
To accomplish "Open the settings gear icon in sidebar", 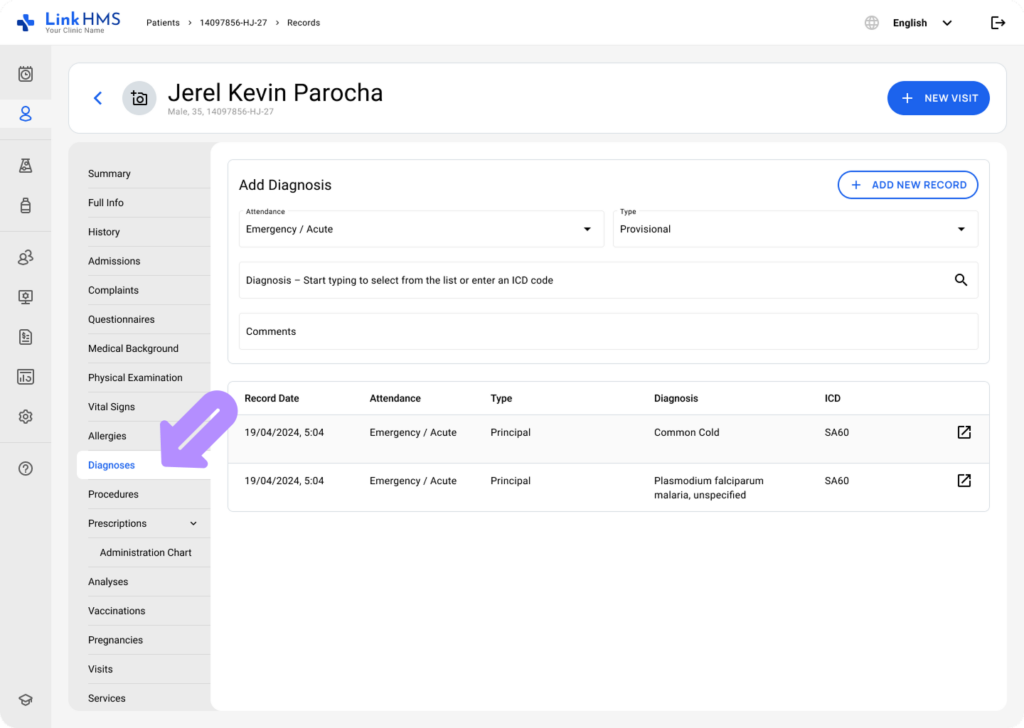I will (25, 416).
